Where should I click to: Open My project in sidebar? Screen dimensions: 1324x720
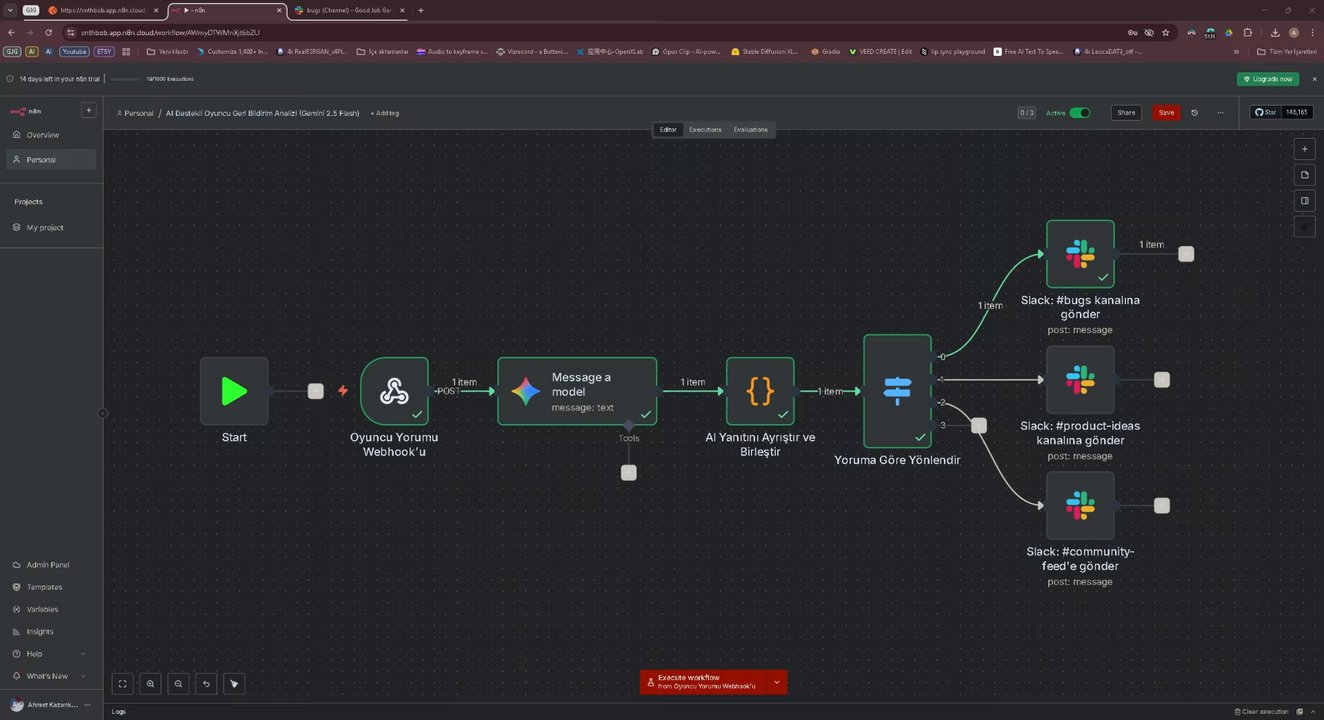pyautogui.click(x=50, y=227)
